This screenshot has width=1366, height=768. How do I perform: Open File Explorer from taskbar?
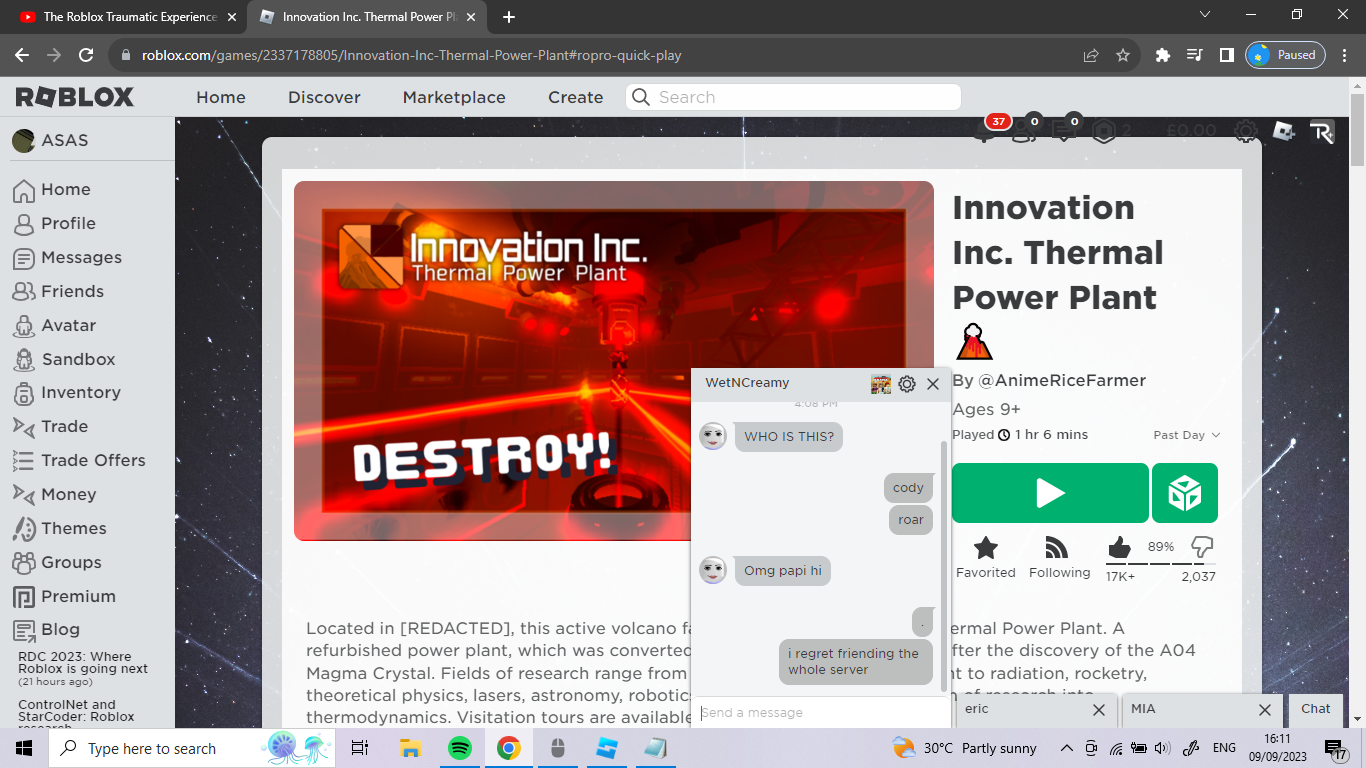[x=410, y=748]
